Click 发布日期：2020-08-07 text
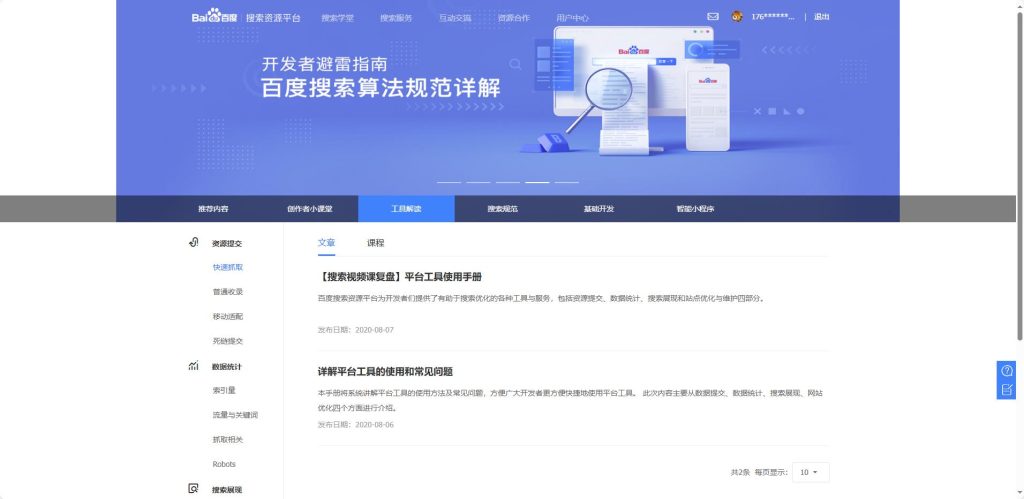 pyautogui.click(x=356, y=330)
